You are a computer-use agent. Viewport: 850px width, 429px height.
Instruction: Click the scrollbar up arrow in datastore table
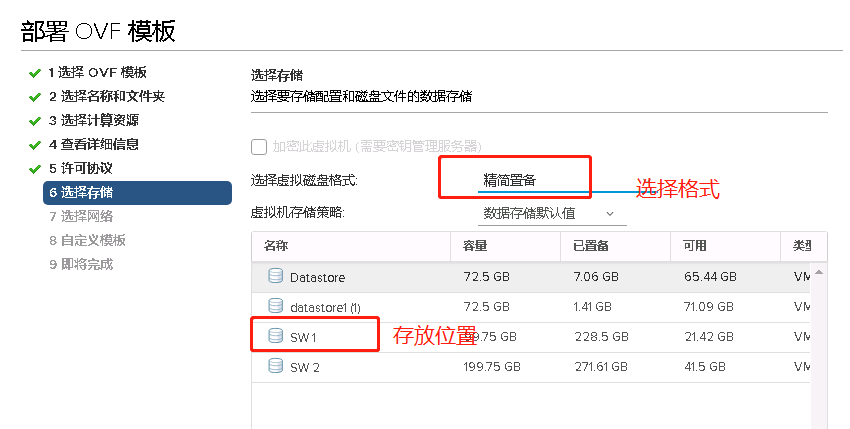(820, 272)
